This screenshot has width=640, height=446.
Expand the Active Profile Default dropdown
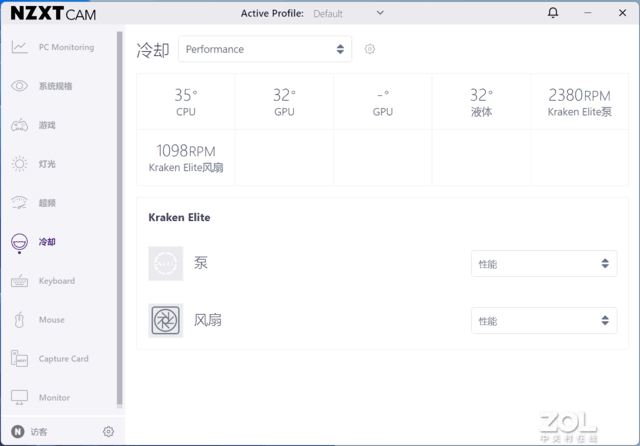pos(348,13)
